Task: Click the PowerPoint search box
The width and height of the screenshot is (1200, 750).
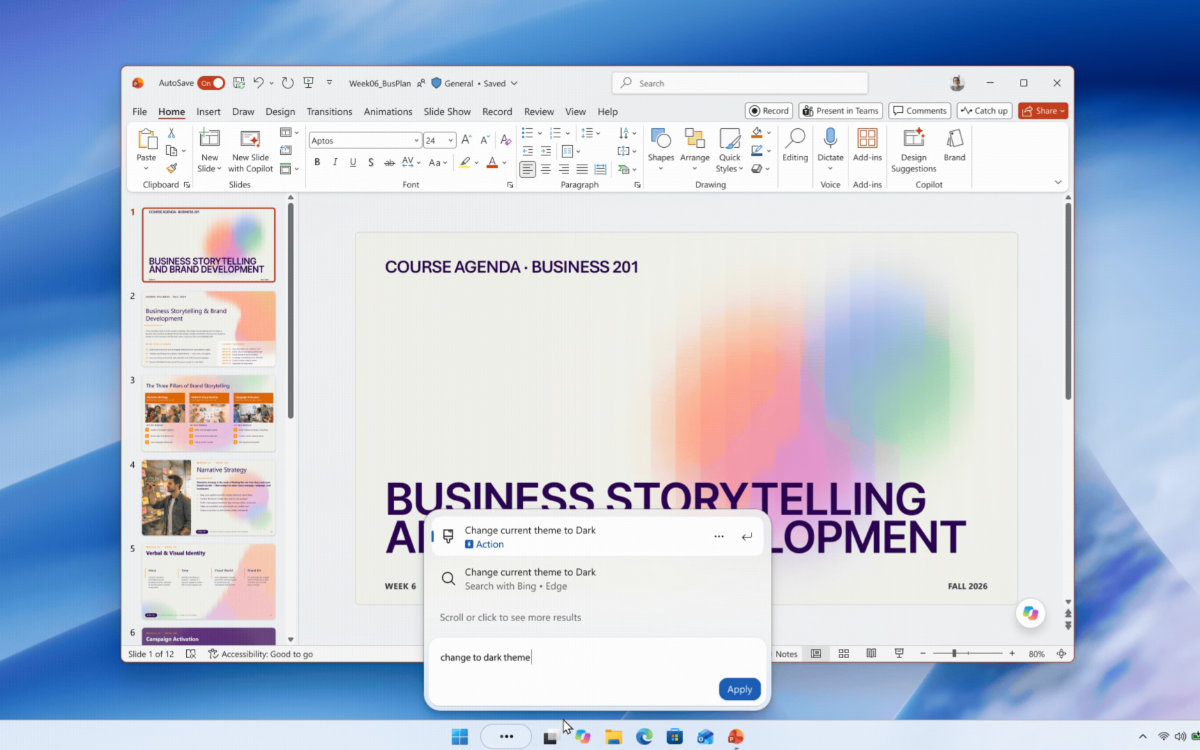Action: [740, 83]
